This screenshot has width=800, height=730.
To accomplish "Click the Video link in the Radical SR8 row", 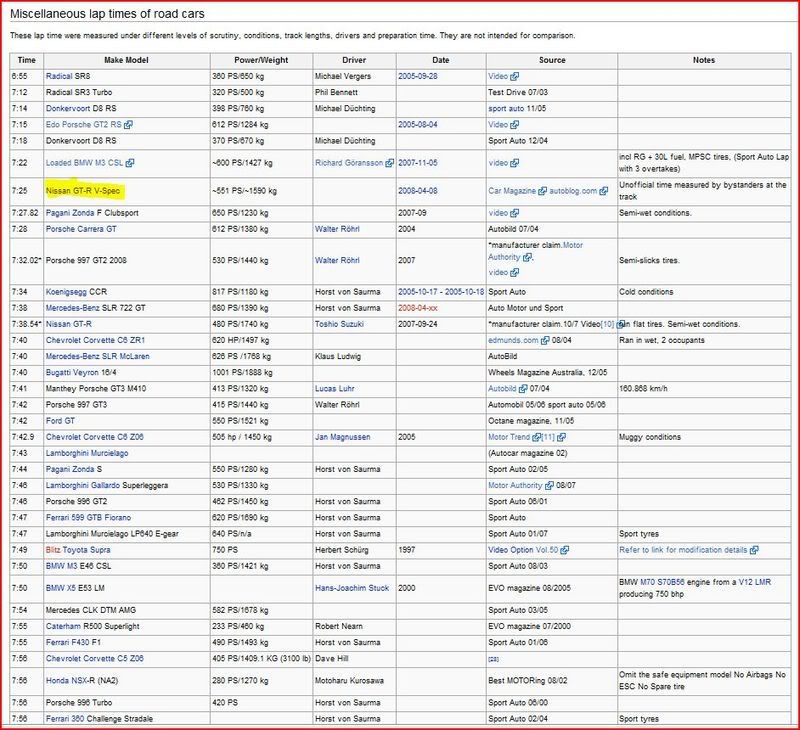I will [497, 76].
